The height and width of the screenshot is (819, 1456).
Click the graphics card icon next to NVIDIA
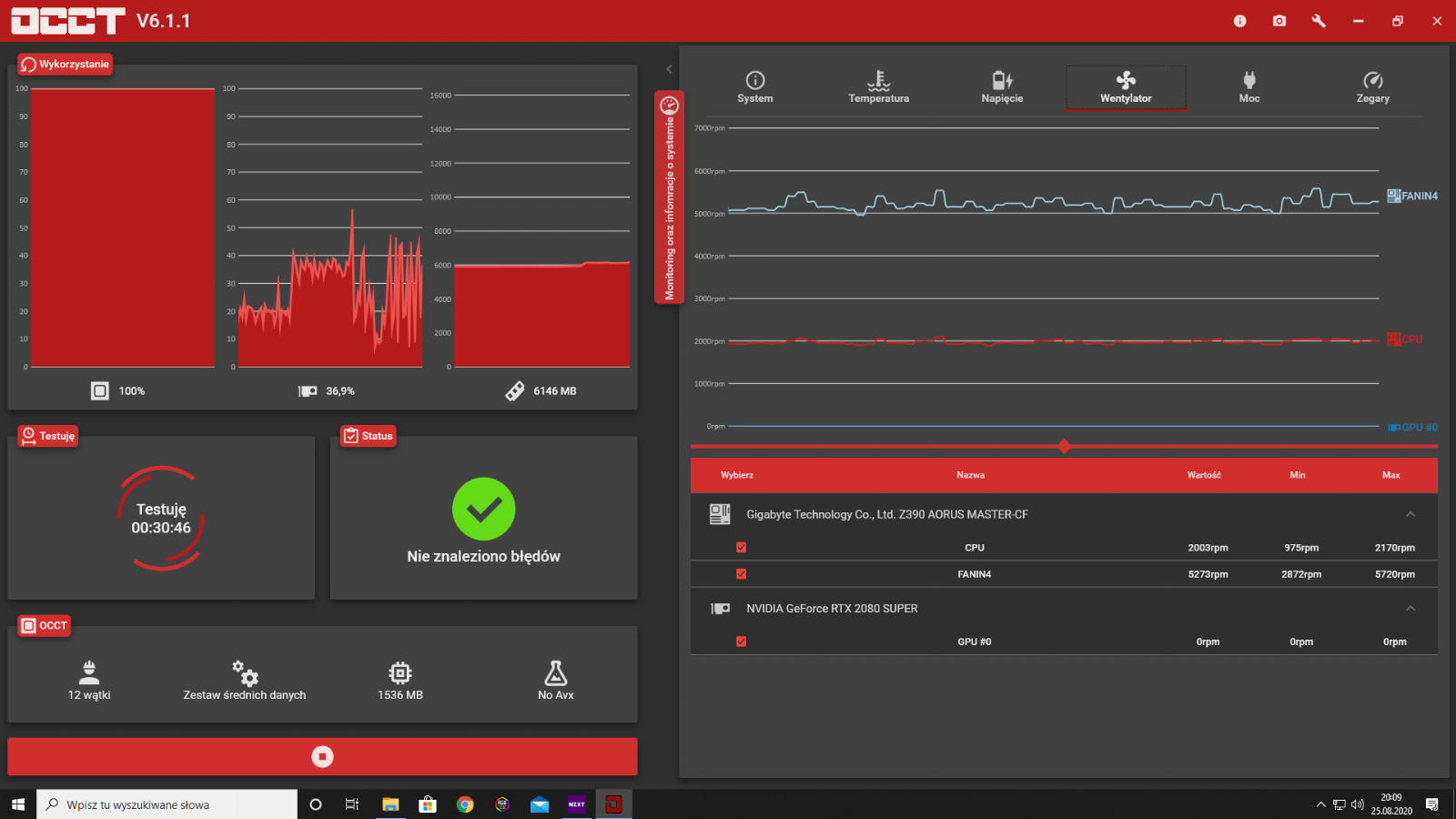[720, 608]
